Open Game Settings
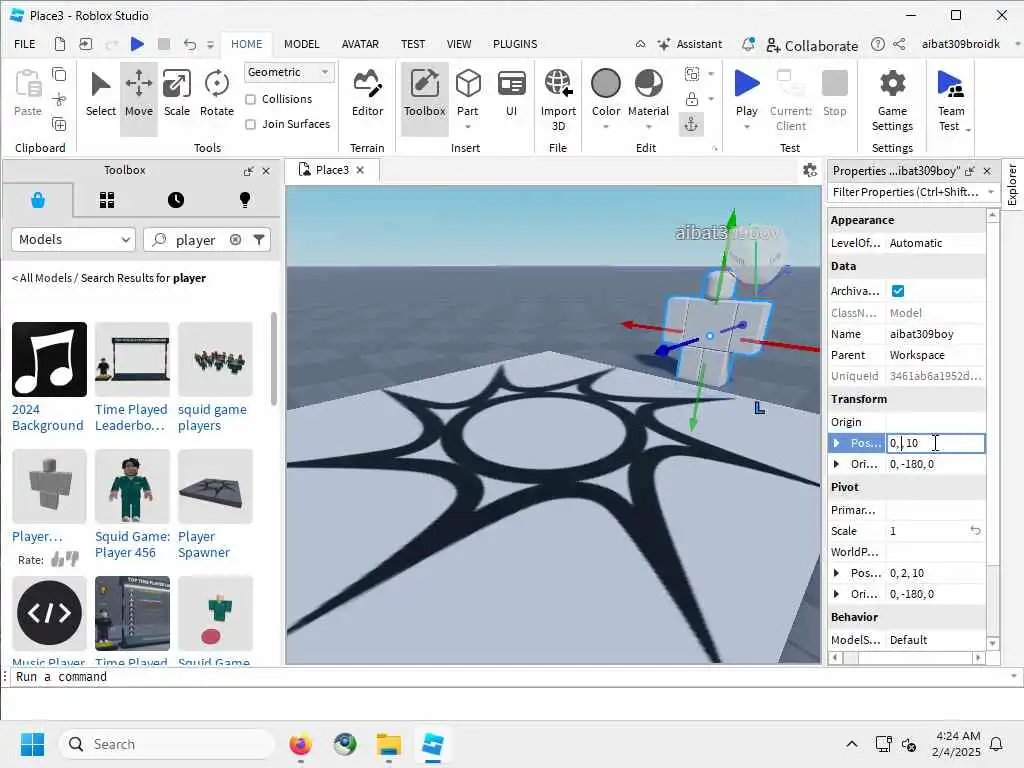1024x768 pixels. (x=892, y=99)
